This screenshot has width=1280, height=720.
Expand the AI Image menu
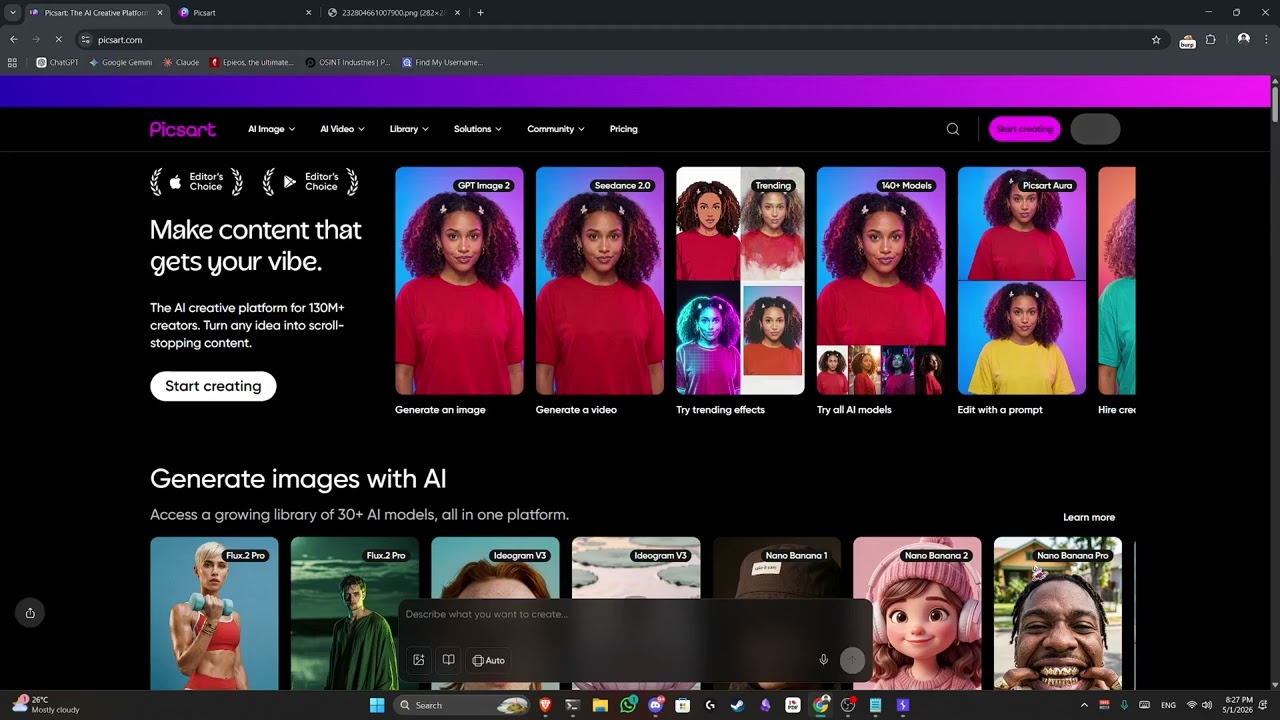pos(270,129)
